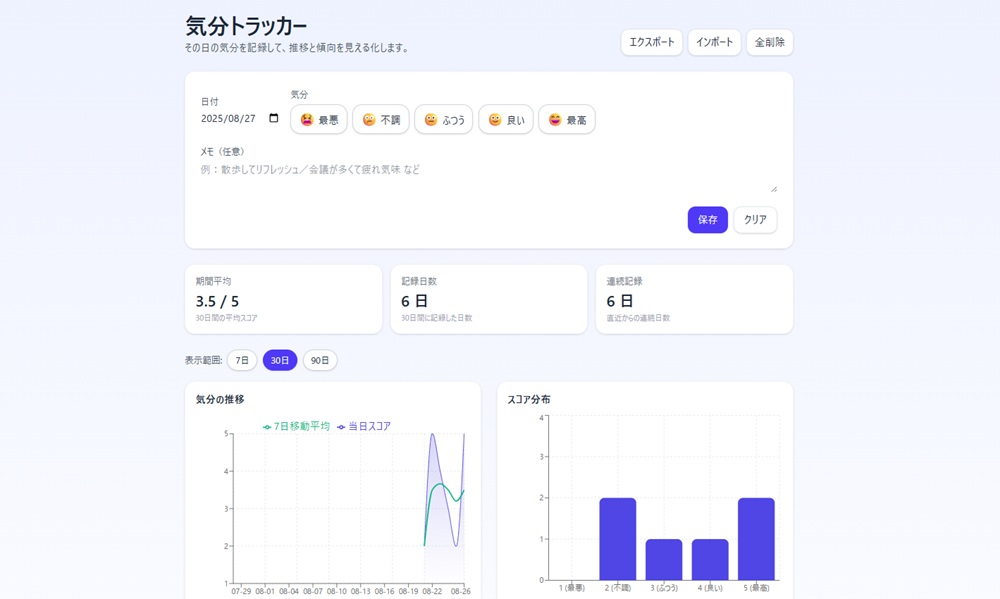This screenshot has height=599, width=1000.
Task: Click the インポート button
Action: (x=713, y=42)
